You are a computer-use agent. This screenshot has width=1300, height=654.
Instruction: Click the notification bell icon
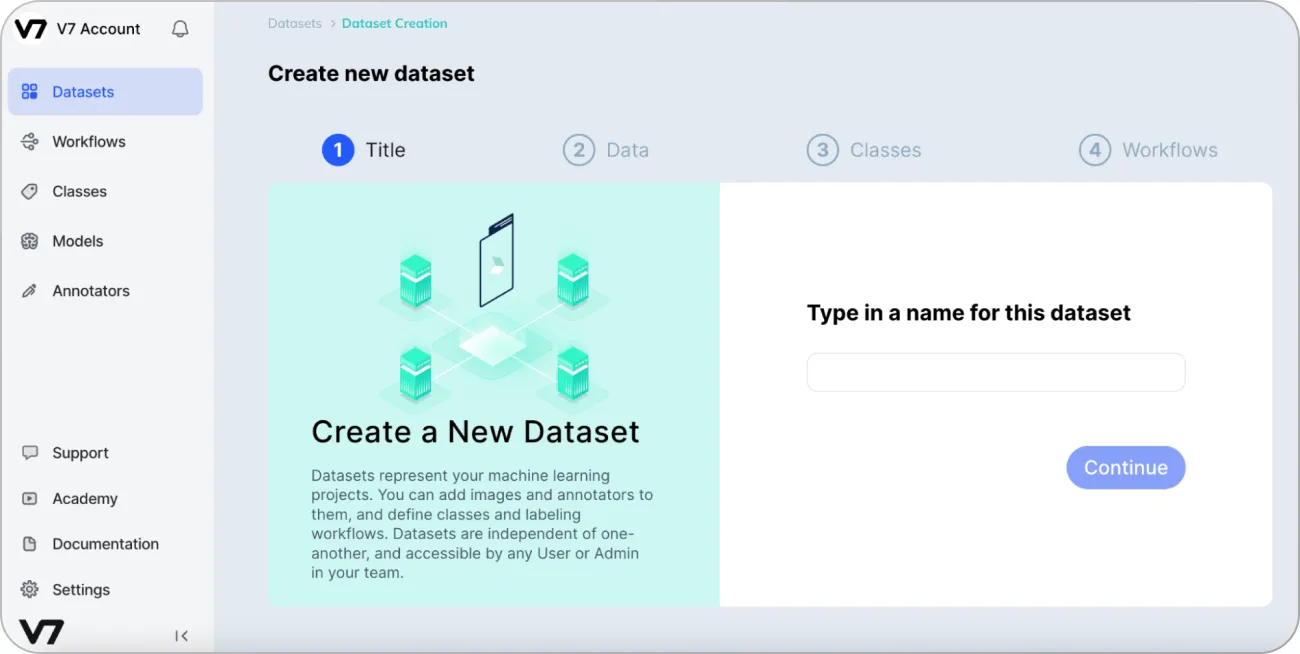(179, 29)
